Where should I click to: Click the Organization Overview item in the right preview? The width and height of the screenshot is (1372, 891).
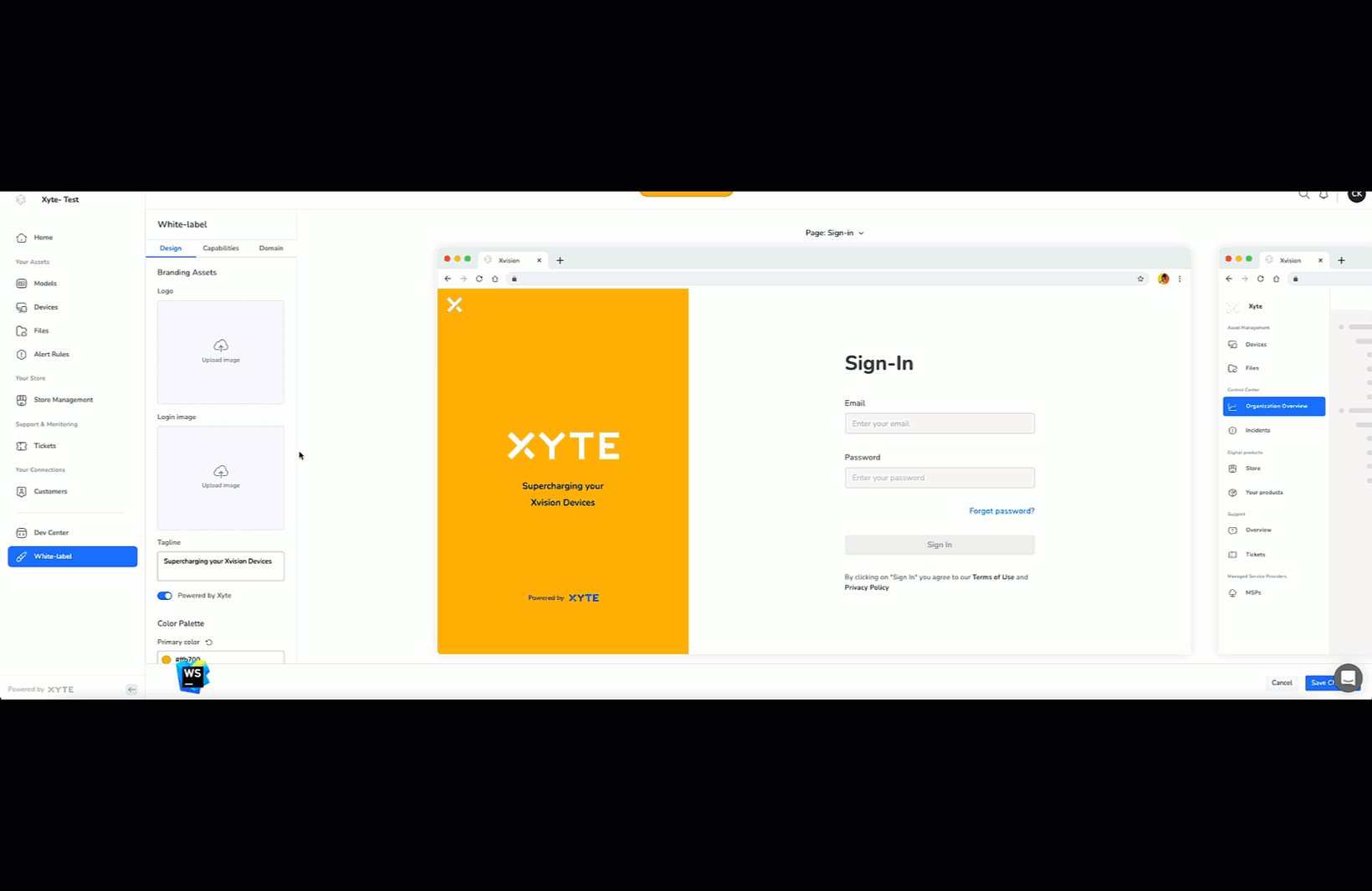(x=1274, y=406)
